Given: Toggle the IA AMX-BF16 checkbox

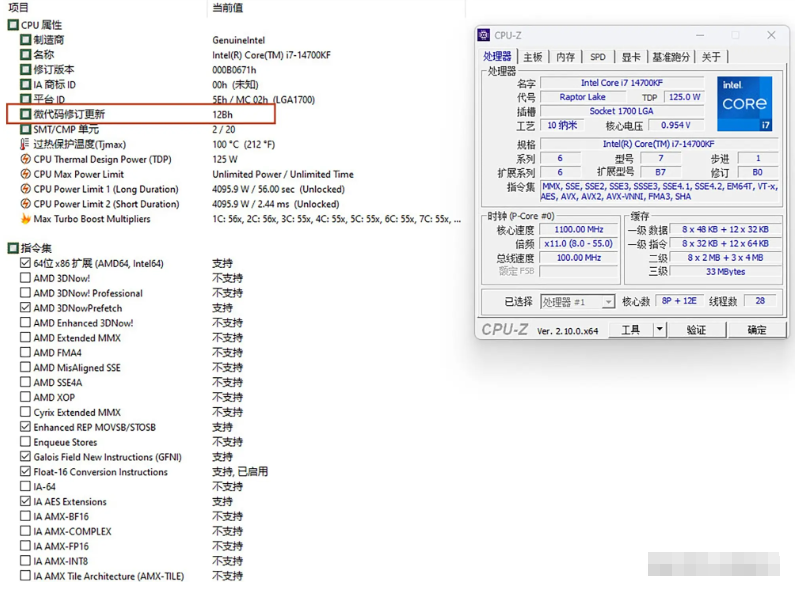Looking at the screenshot, I should click(25, 516).
